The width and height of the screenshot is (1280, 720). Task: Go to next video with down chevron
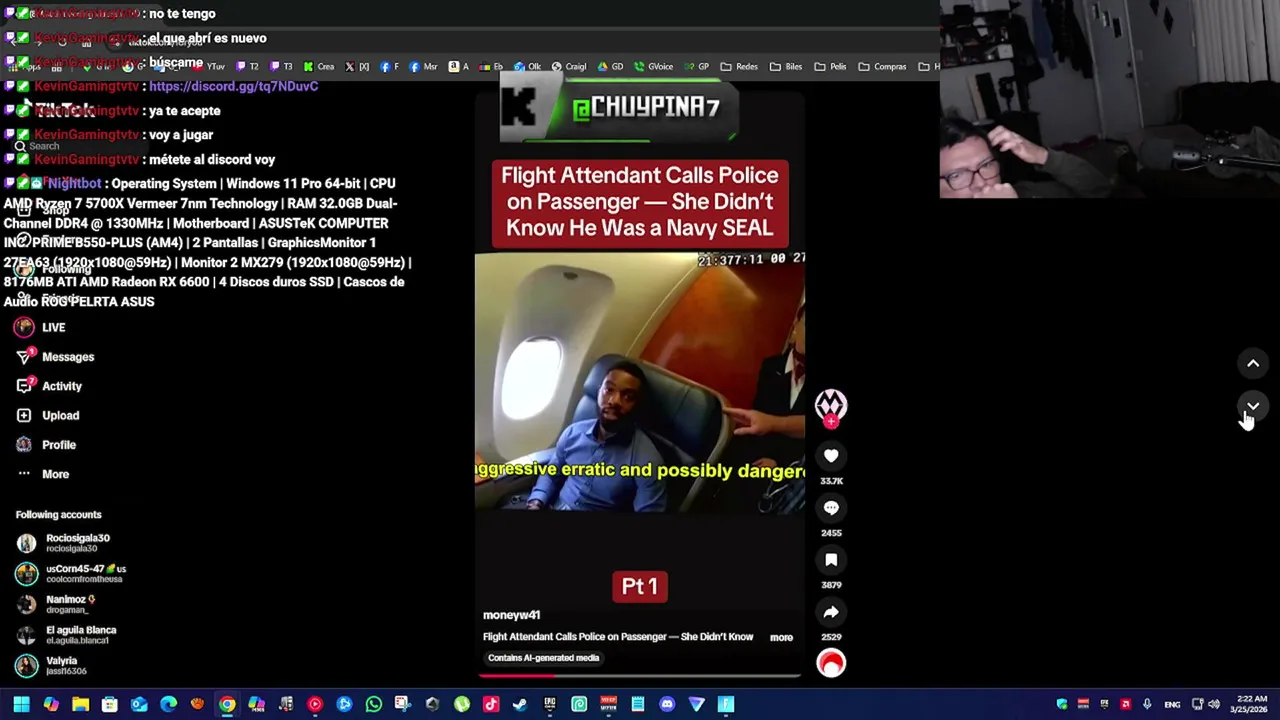click(x=1253, y=406)
